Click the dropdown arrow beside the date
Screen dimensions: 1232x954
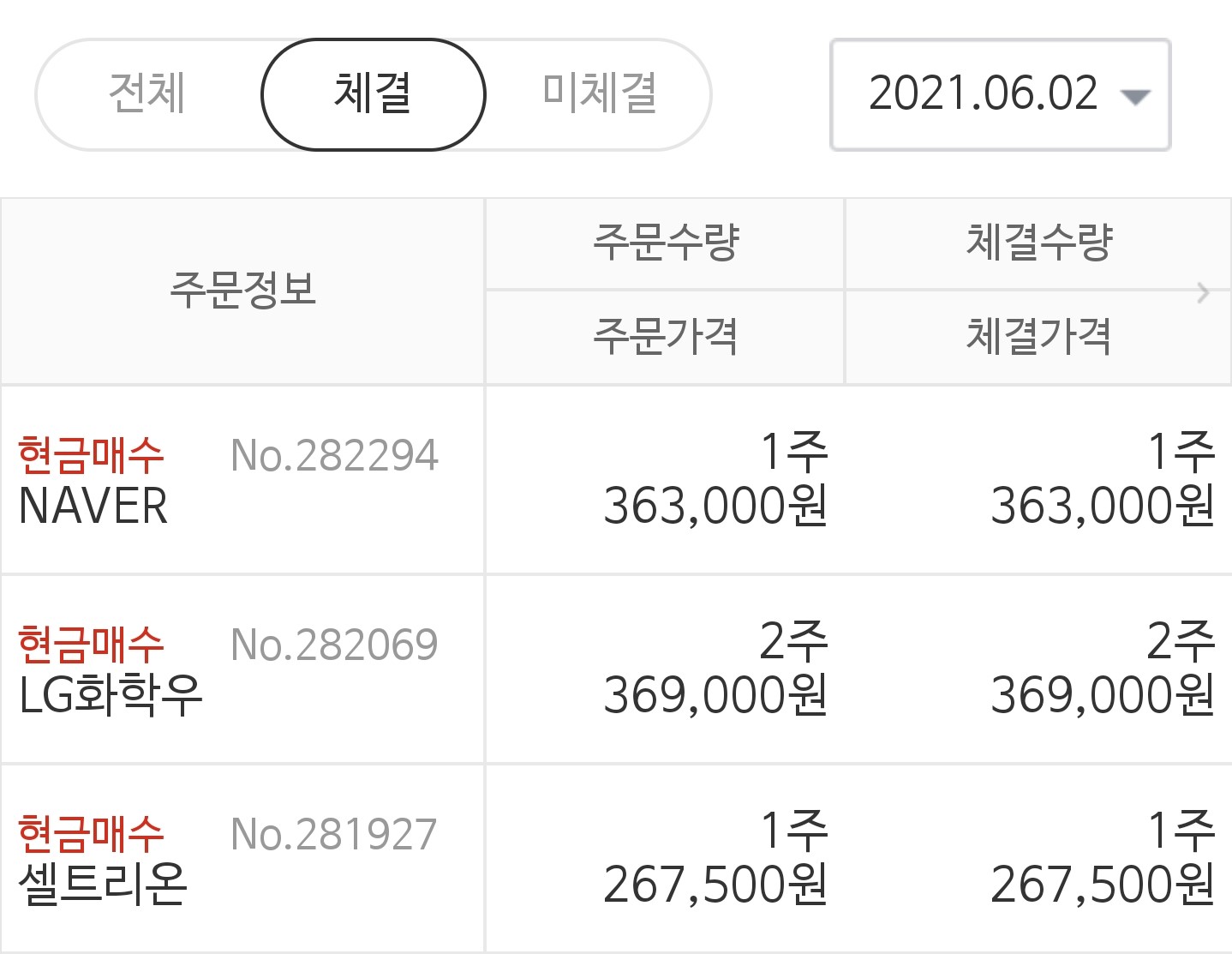pos(1136,97)
